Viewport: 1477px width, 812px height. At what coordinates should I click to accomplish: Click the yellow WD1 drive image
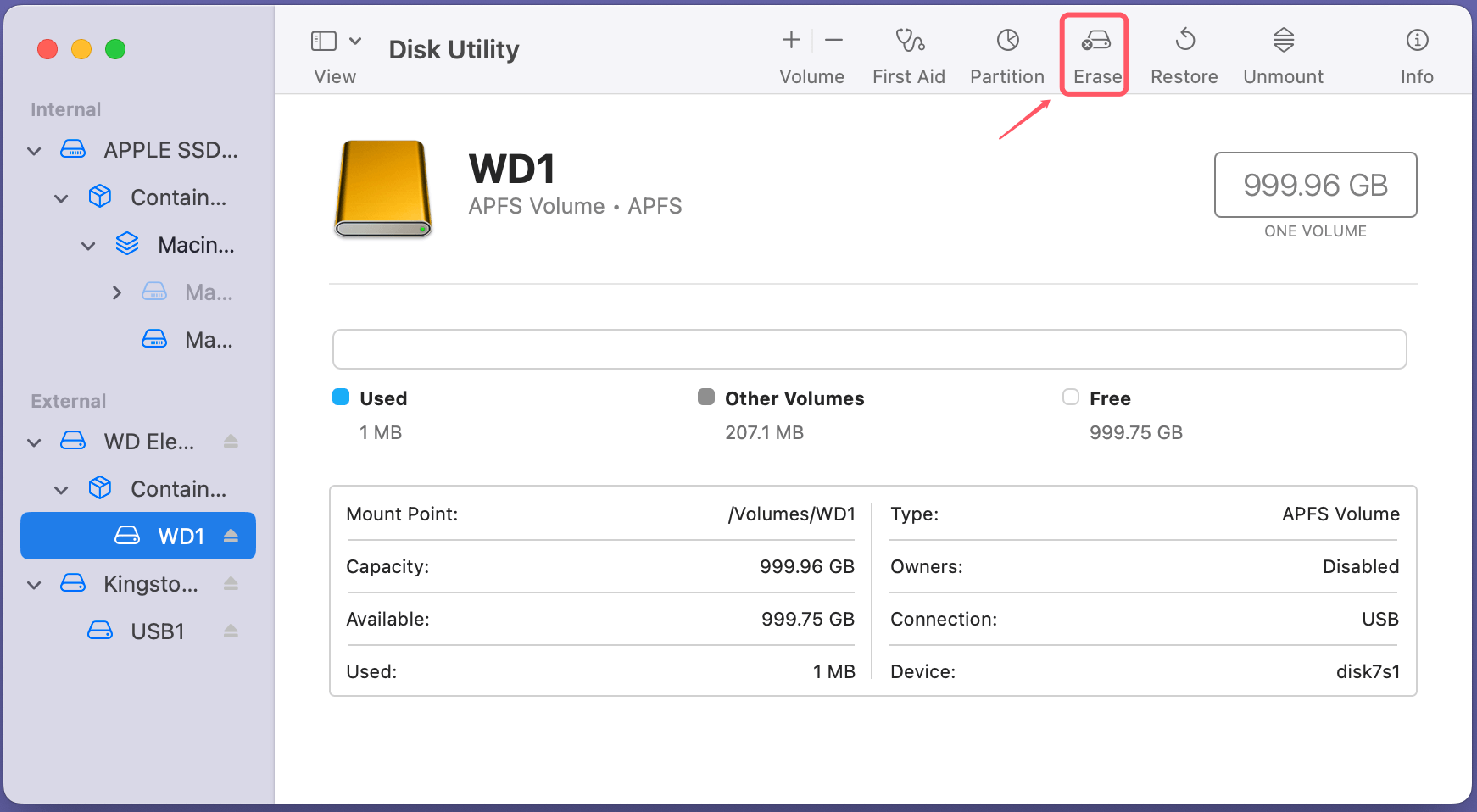pyautogui.click(x=383, y=188)
